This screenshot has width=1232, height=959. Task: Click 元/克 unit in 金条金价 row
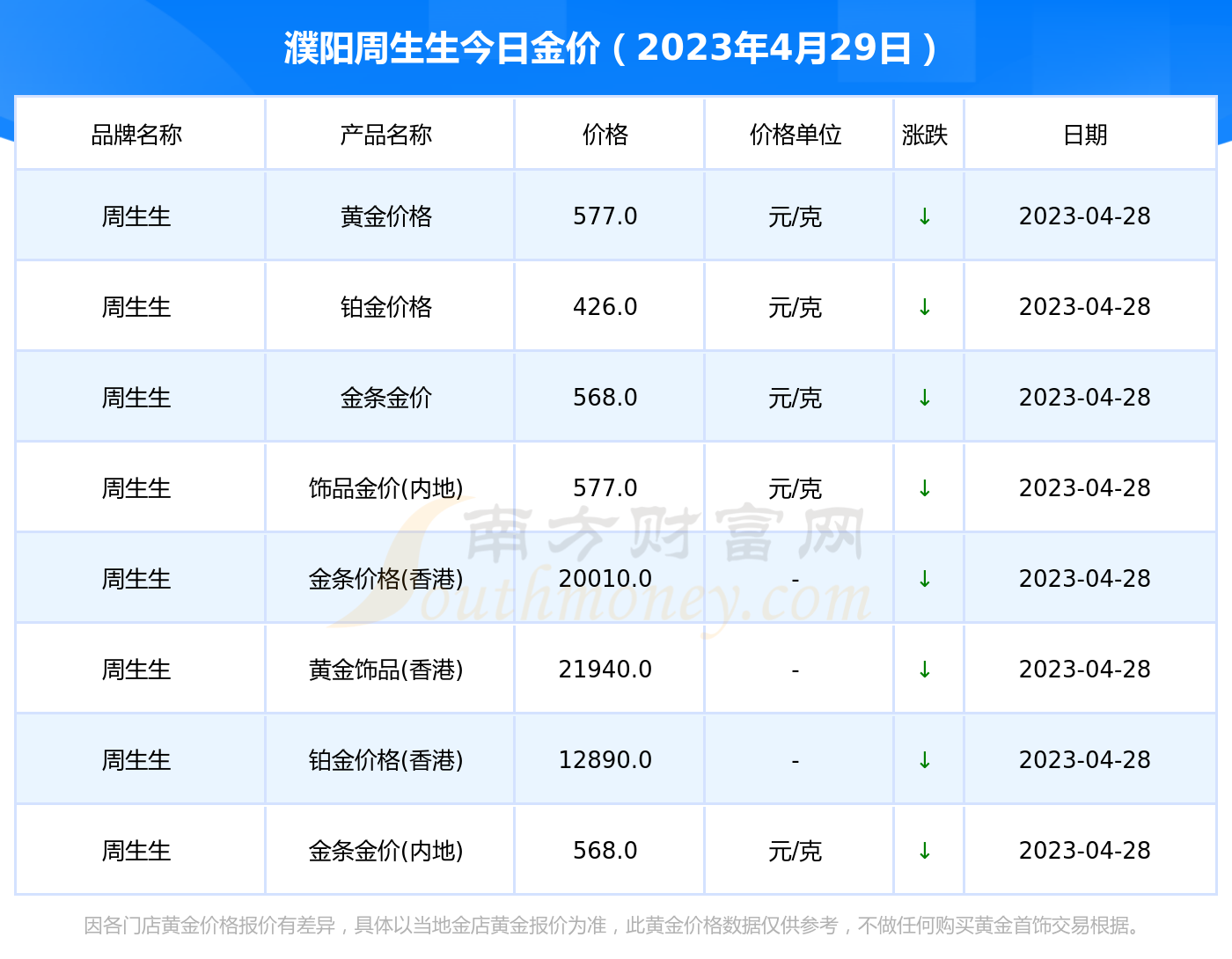point(796,398)
